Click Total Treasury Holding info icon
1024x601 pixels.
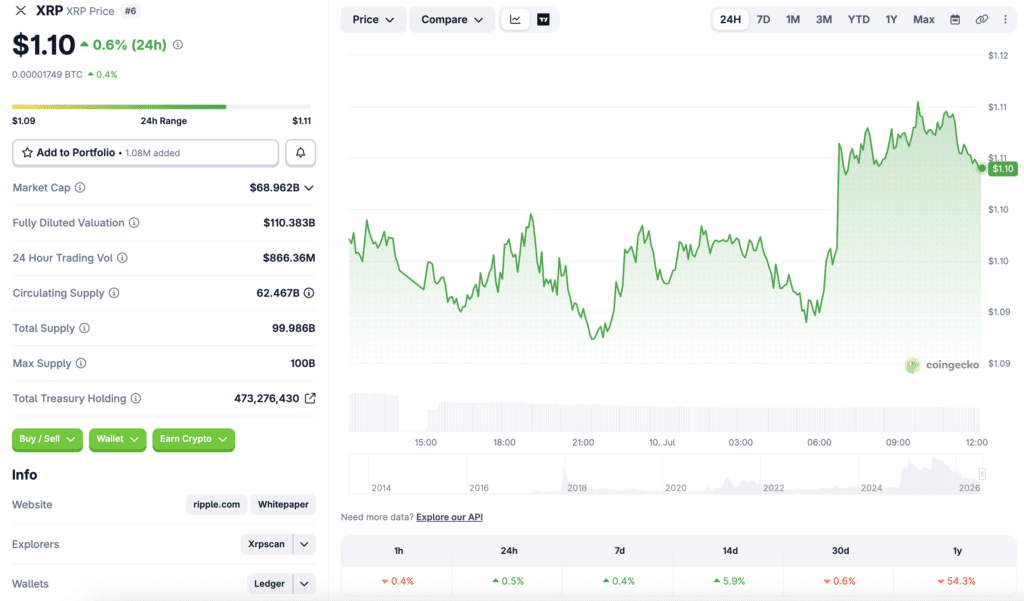[136, 398]
